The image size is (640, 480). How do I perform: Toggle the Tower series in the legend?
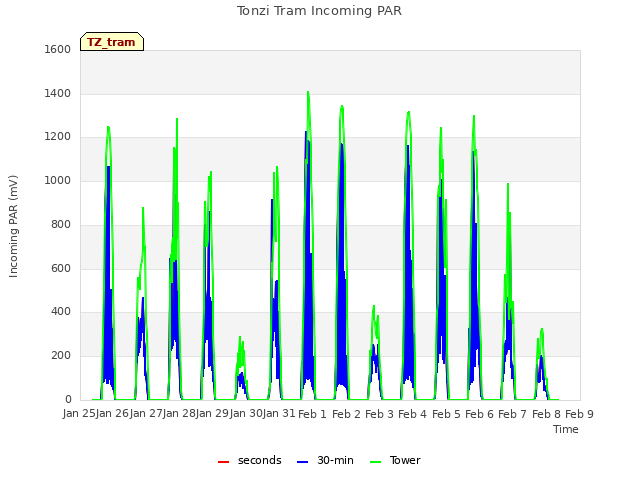pyautogui.click(x=395, y=460)
